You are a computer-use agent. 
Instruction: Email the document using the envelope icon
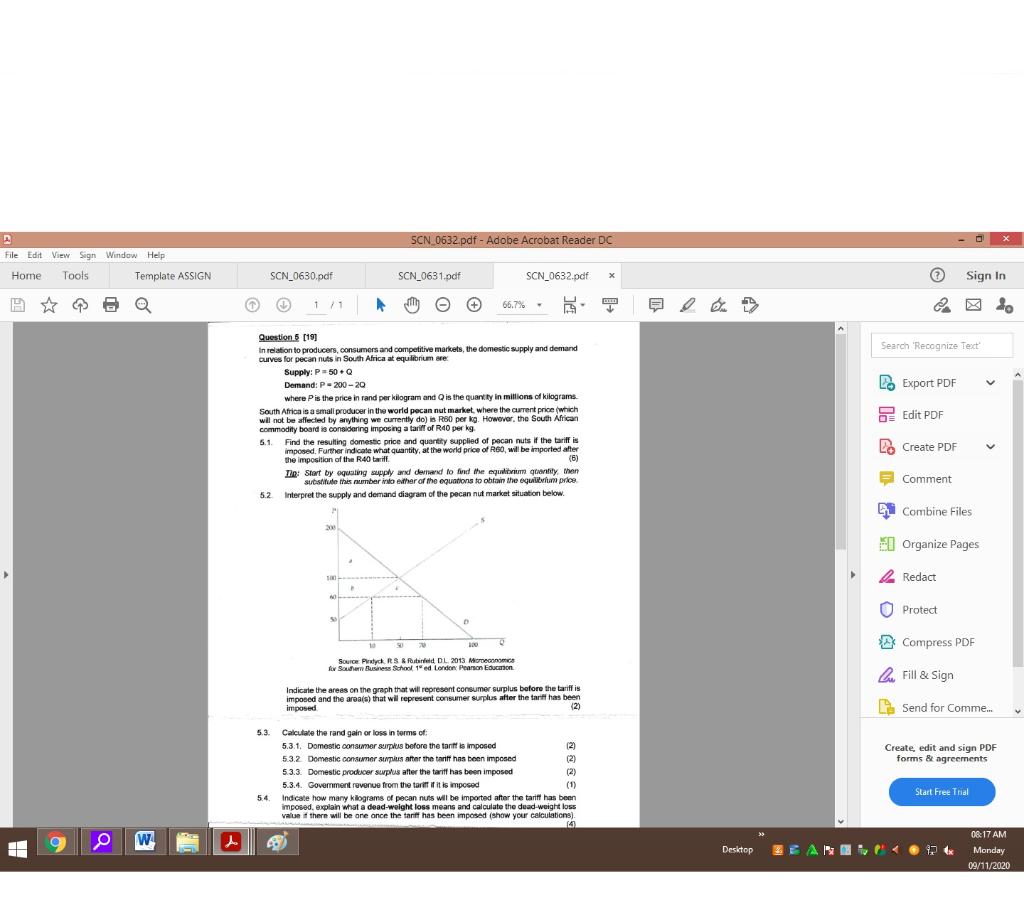tap(973, 305)
